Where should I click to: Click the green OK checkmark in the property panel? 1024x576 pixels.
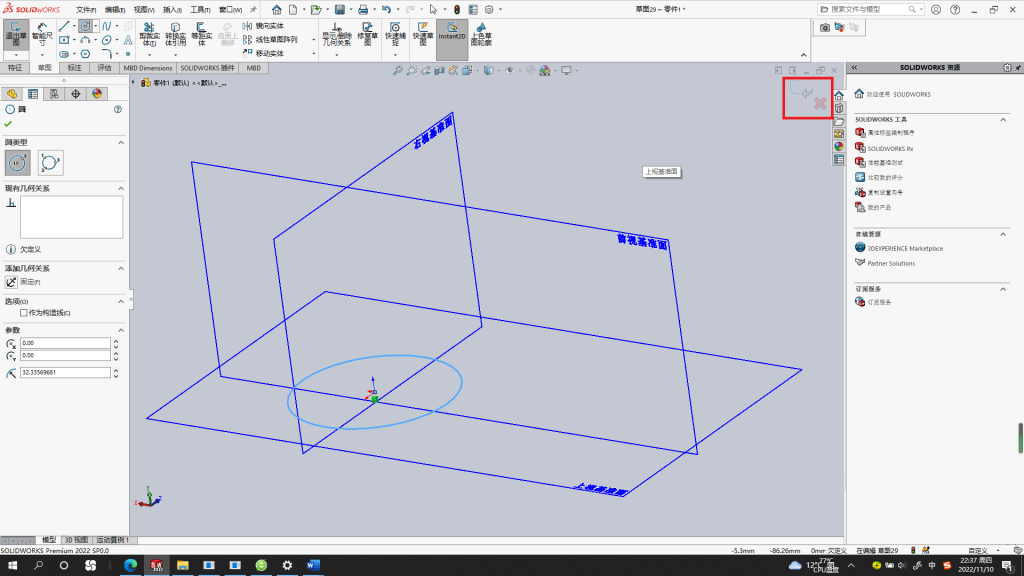(x=8, y=124)
